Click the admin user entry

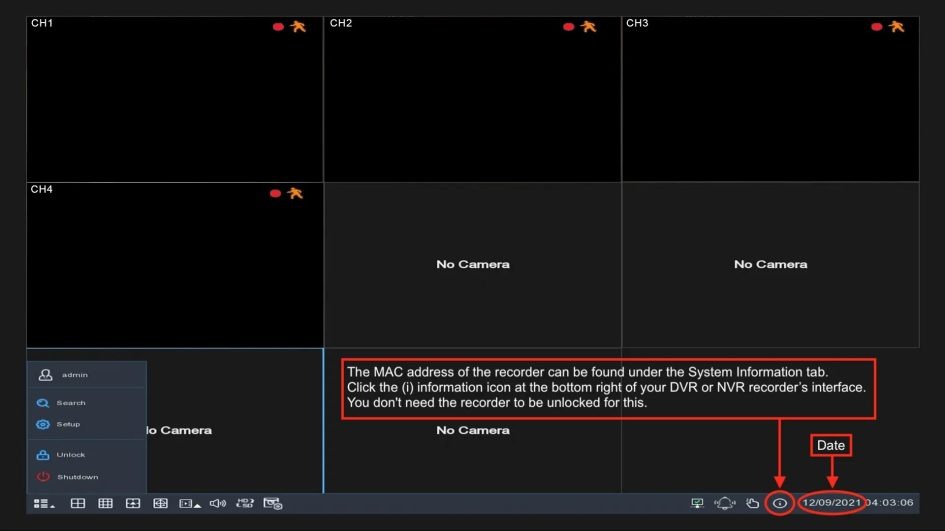point(74,375)
